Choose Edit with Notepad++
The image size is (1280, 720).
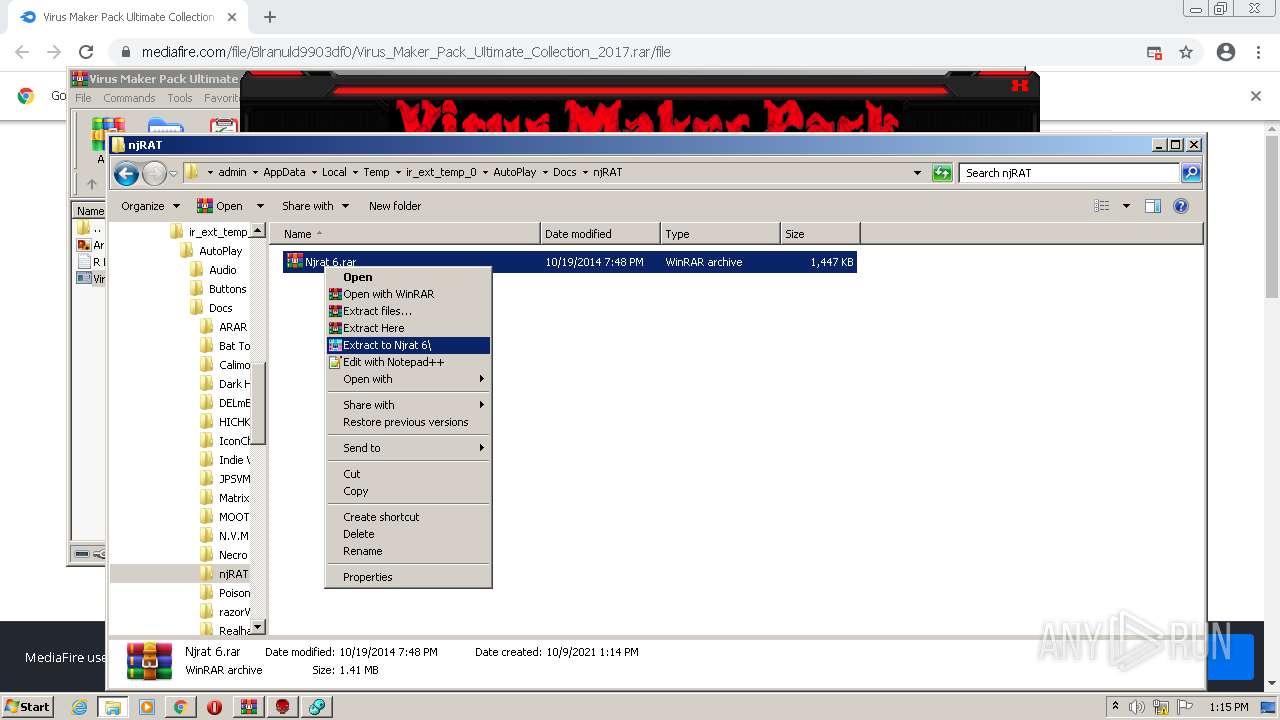click(x=408, y=362)
